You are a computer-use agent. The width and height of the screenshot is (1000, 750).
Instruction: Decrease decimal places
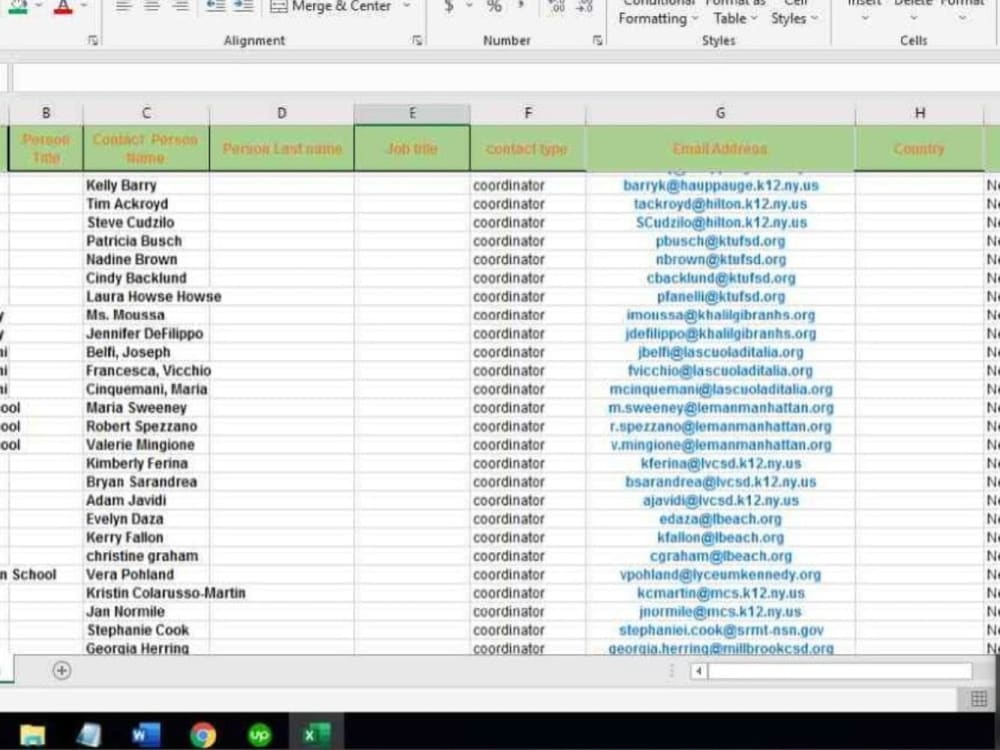click(x=585, y=6)
